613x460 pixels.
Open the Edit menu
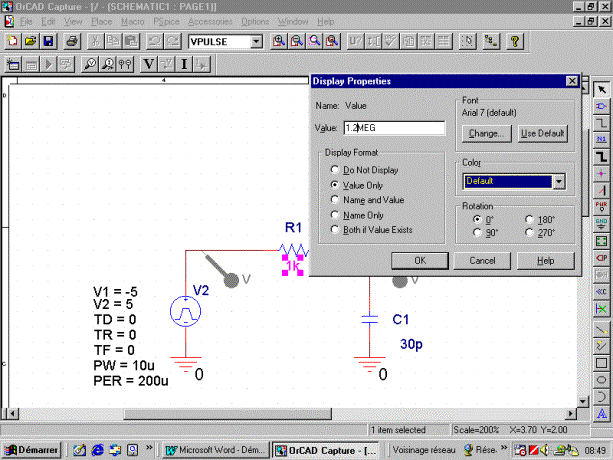[48, 21]
